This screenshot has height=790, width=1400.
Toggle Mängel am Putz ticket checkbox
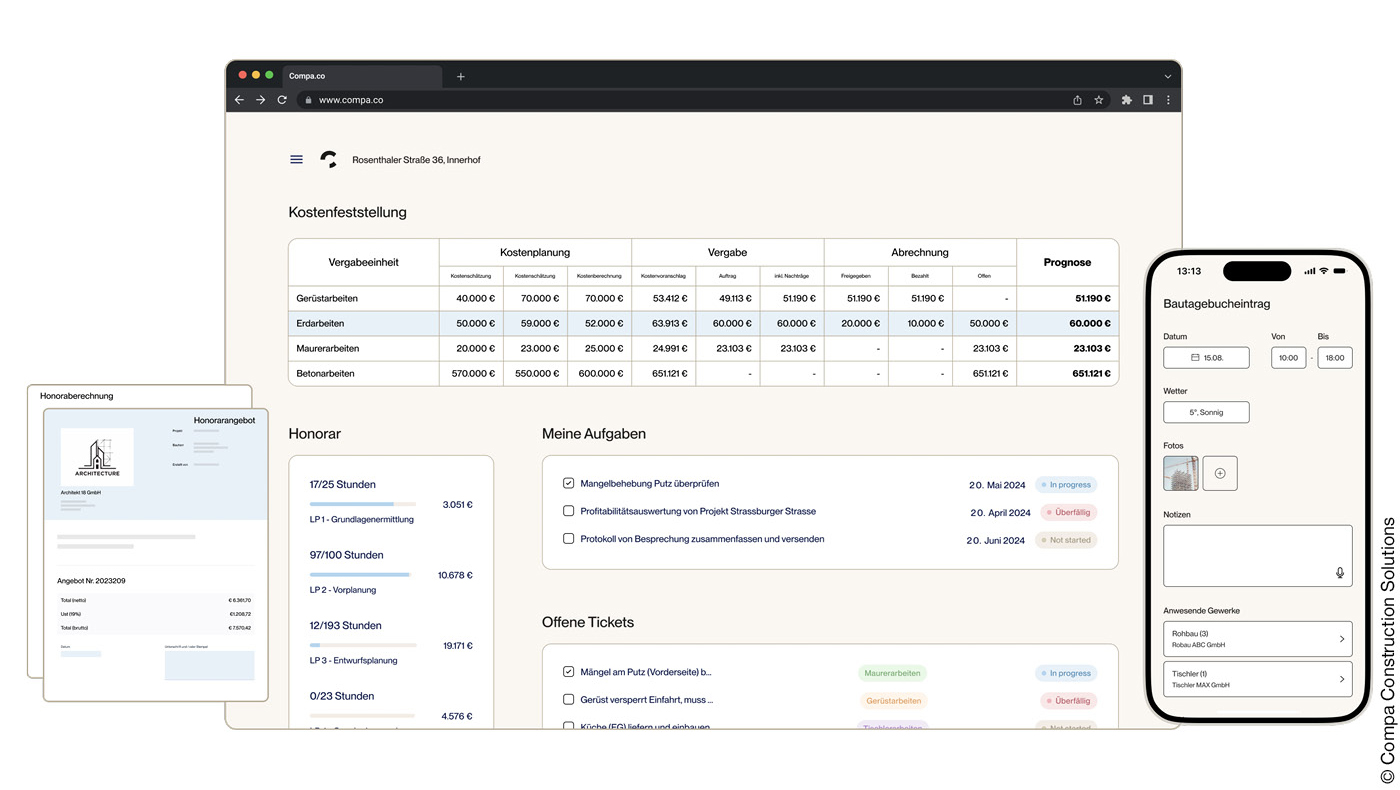pyautogui.click(x=568, y=672)
